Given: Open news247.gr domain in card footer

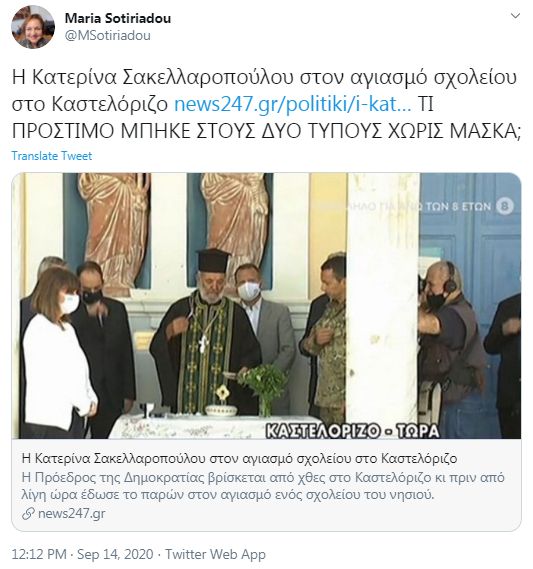Looking at the screenshot, I should click(71, 514).
